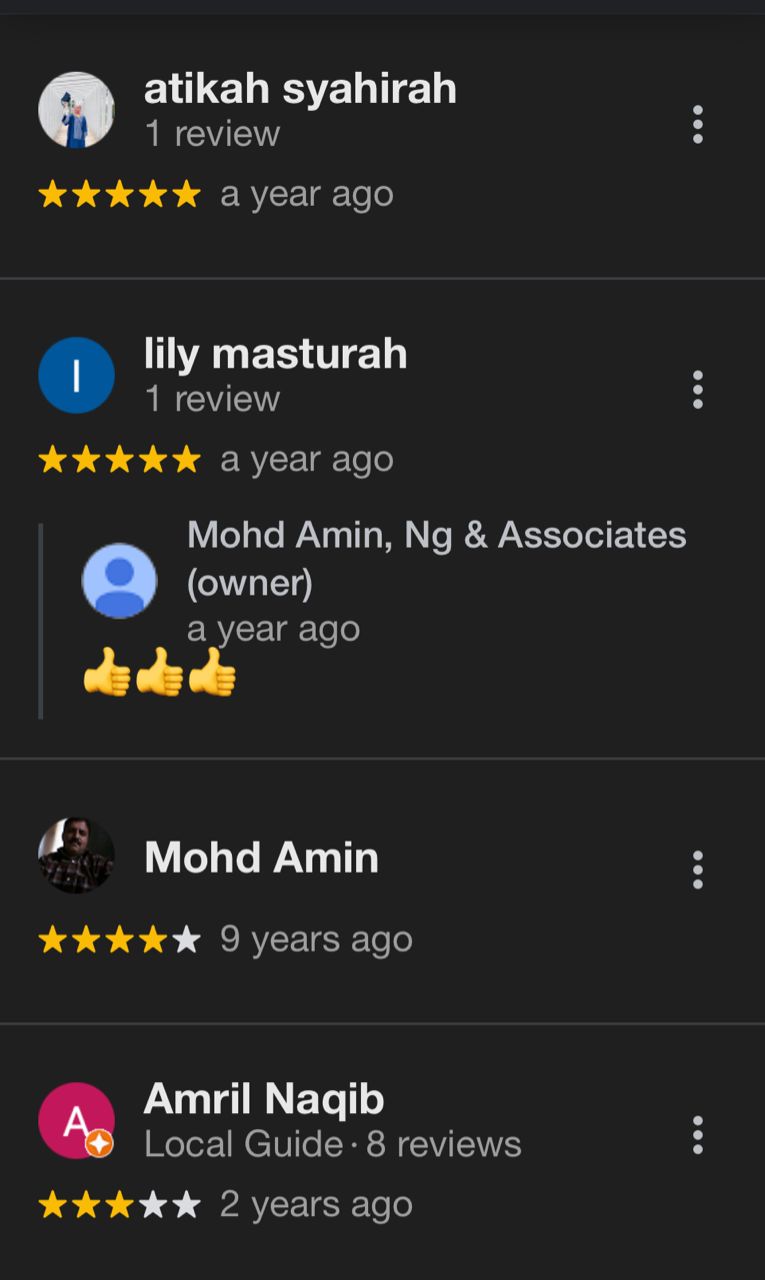Tap lily masturah's blue letter avatar
765x1280 pixels.
coord(76,375)
